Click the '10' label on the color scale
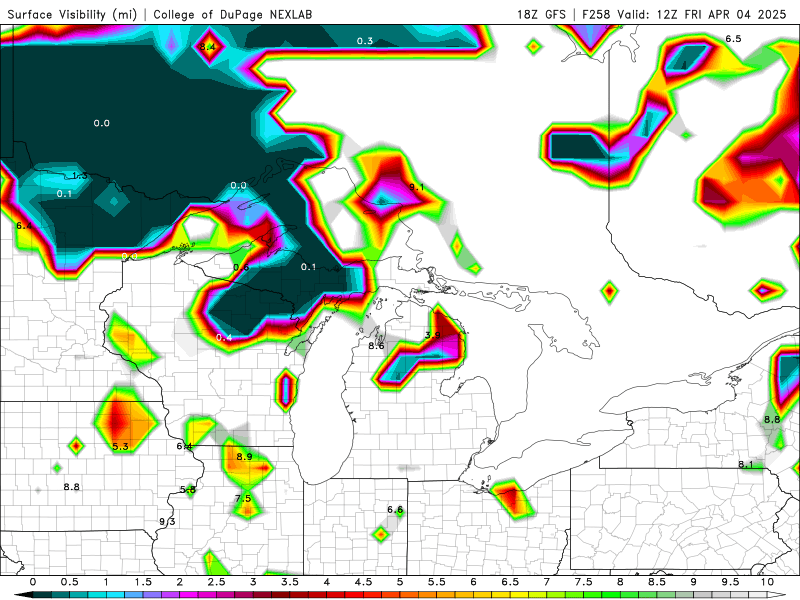Screen dimensions: 800x600 coord(767,582)
